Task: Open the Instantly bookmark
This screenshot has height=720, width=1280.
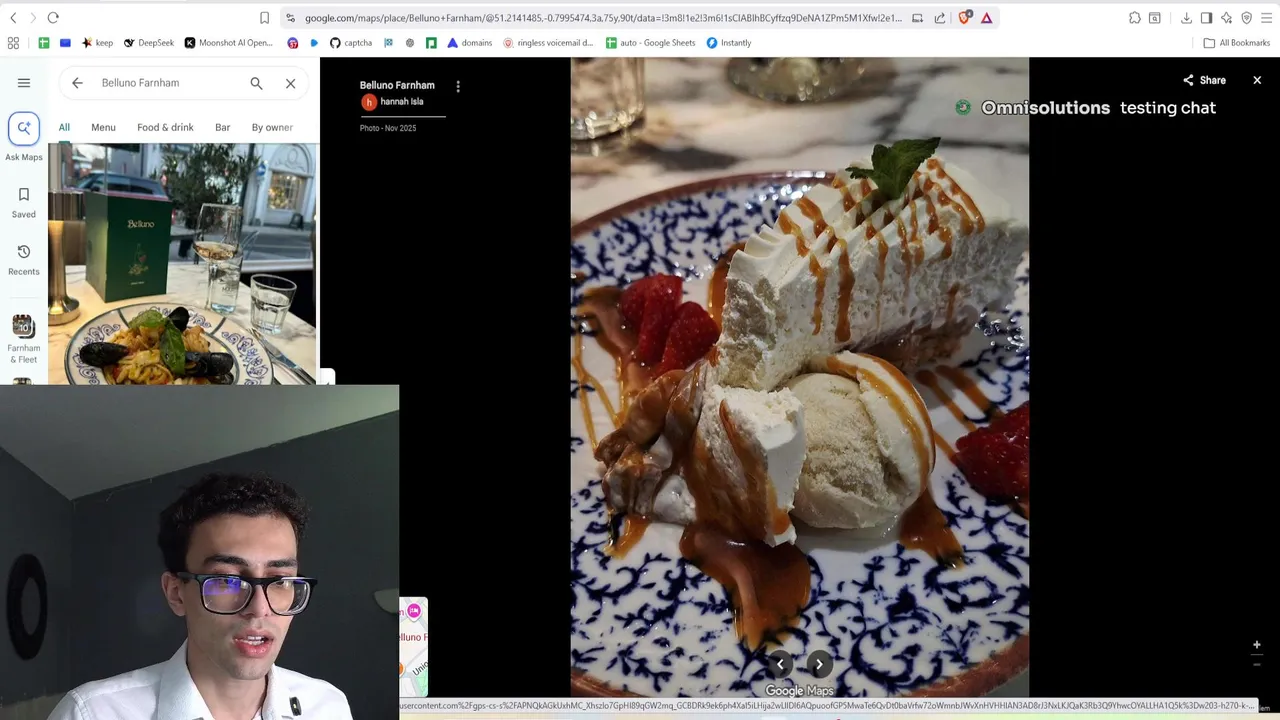Action: (x=729, y=43)
